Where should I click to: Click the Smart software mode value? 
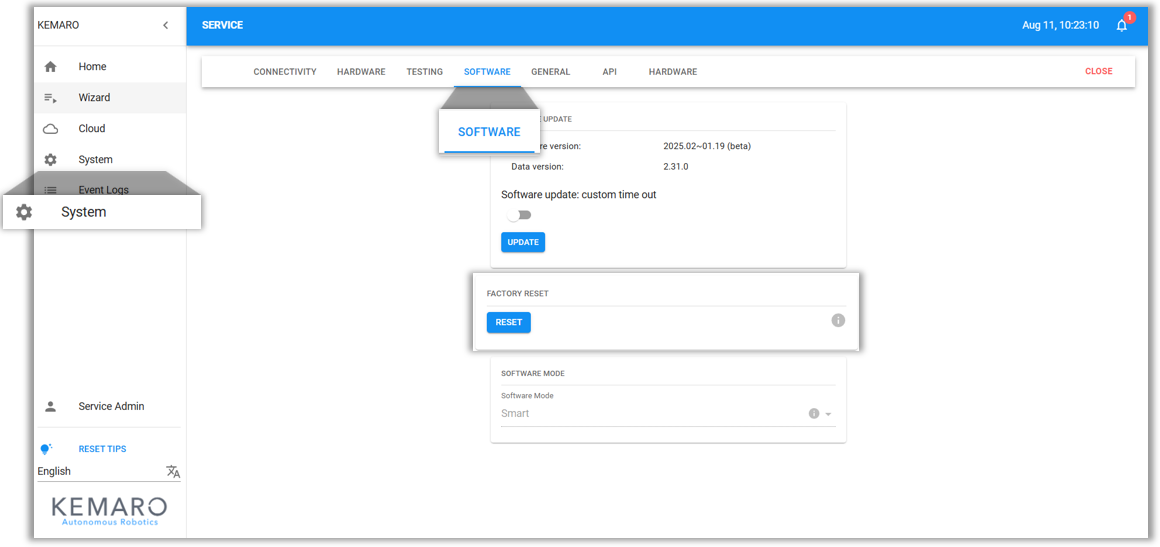pyautogui.click(x=515, y=414)
